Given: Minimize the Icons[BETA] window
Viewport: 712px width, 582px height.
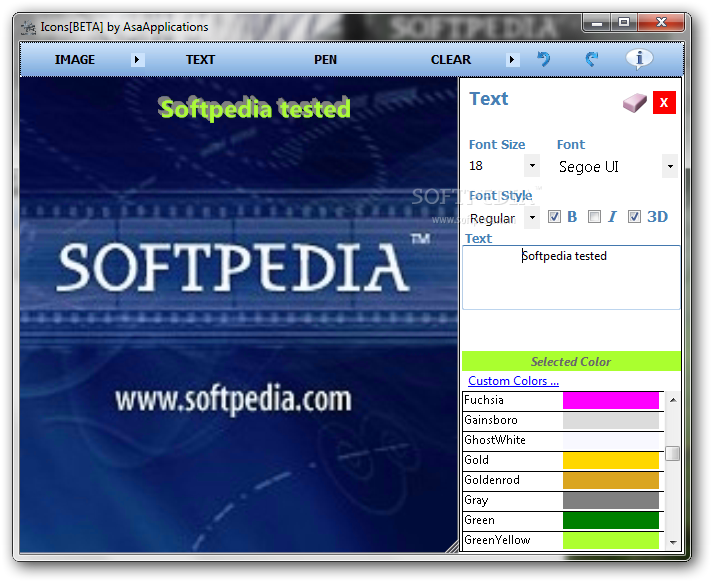Looking at the screenshot, I should (x=597, y=22).
